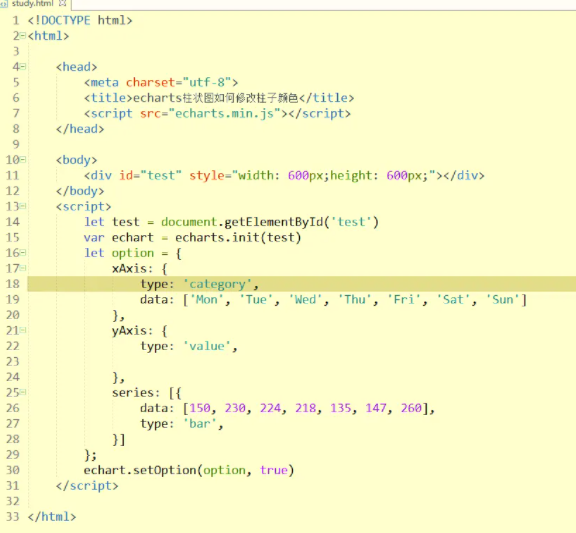The height and width of the screenshot is (533, 576).
Task: Click the series keyword on line 25
Action: pos(133,392)
